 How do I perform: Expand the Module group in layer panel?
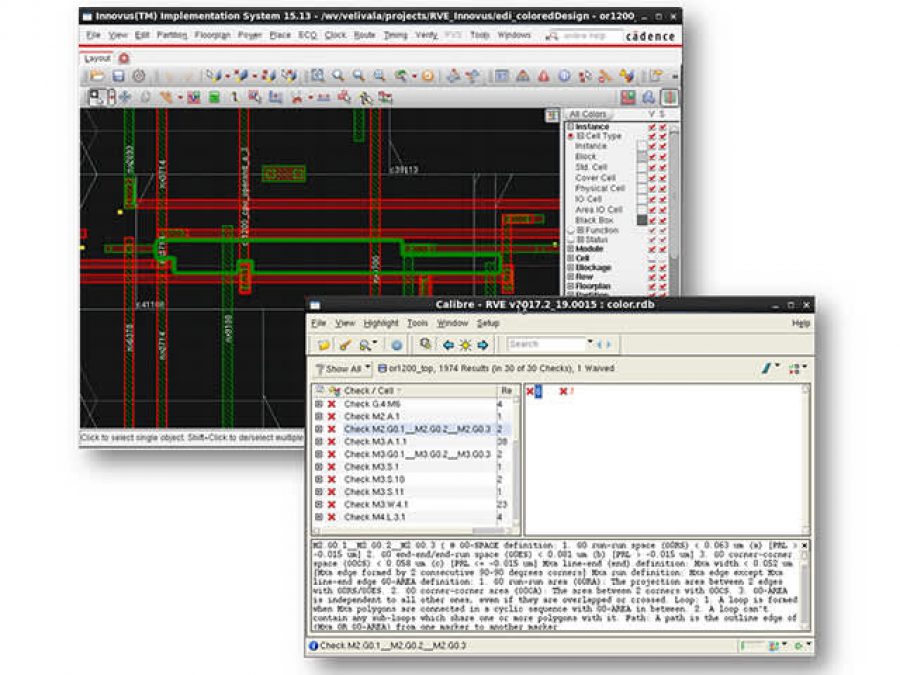[571, 248]
